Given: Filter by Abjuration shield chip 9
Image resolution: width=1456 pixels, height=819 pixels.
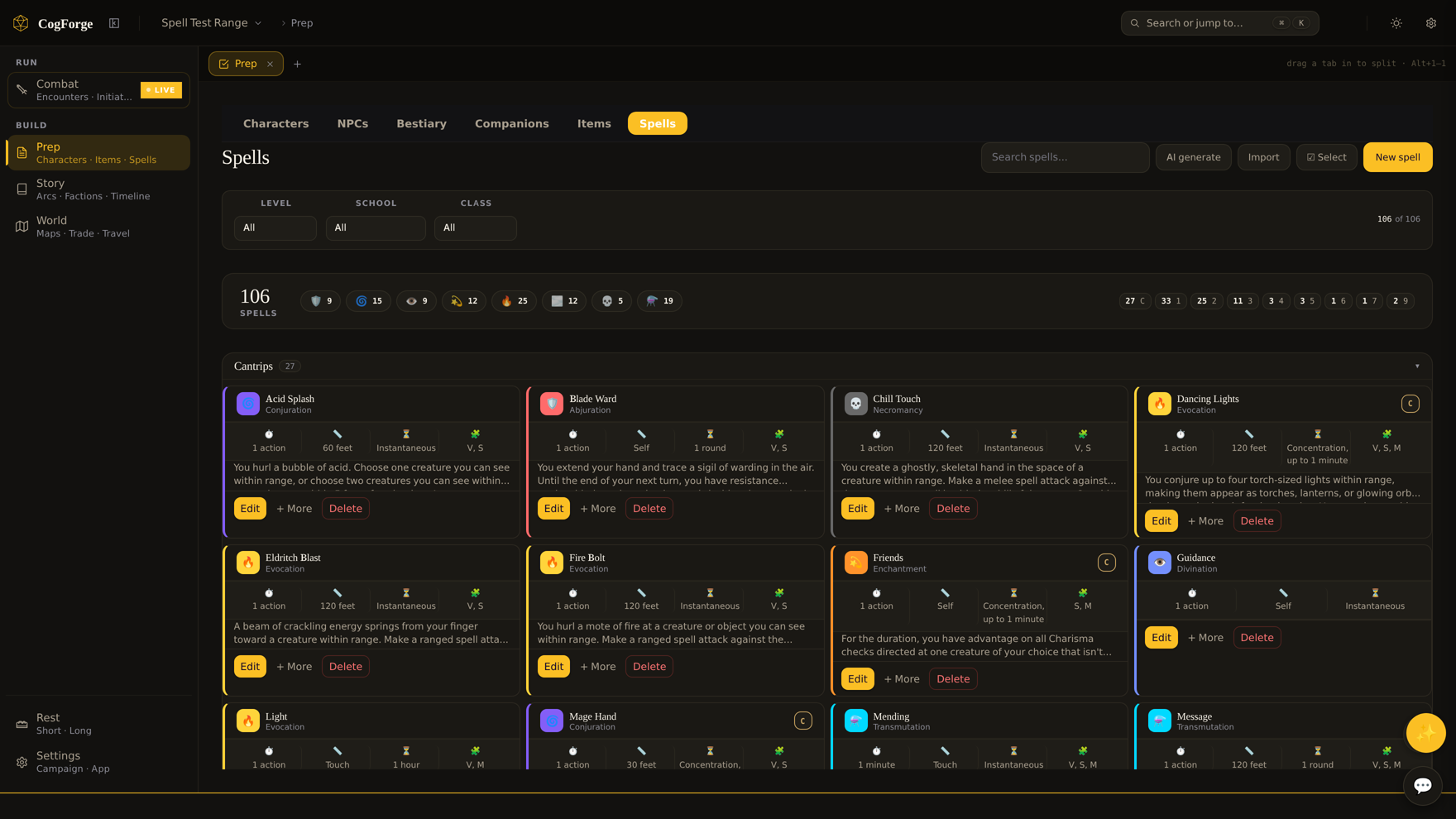Looking at the screenshot, I should [x=321, y=301].
